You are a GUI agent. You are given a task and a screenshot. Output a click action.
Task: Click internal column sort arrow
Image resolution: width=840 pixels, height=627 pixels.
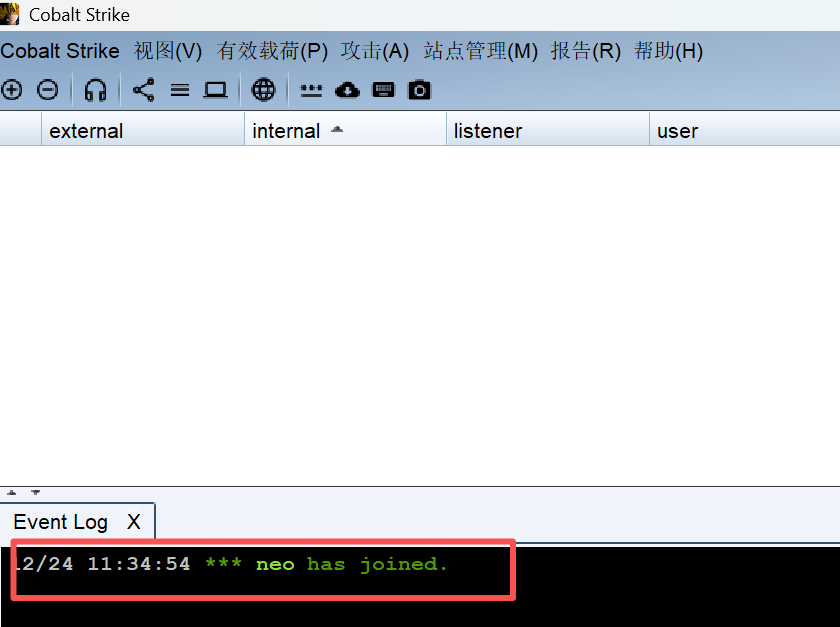click(x=337, y=129)
